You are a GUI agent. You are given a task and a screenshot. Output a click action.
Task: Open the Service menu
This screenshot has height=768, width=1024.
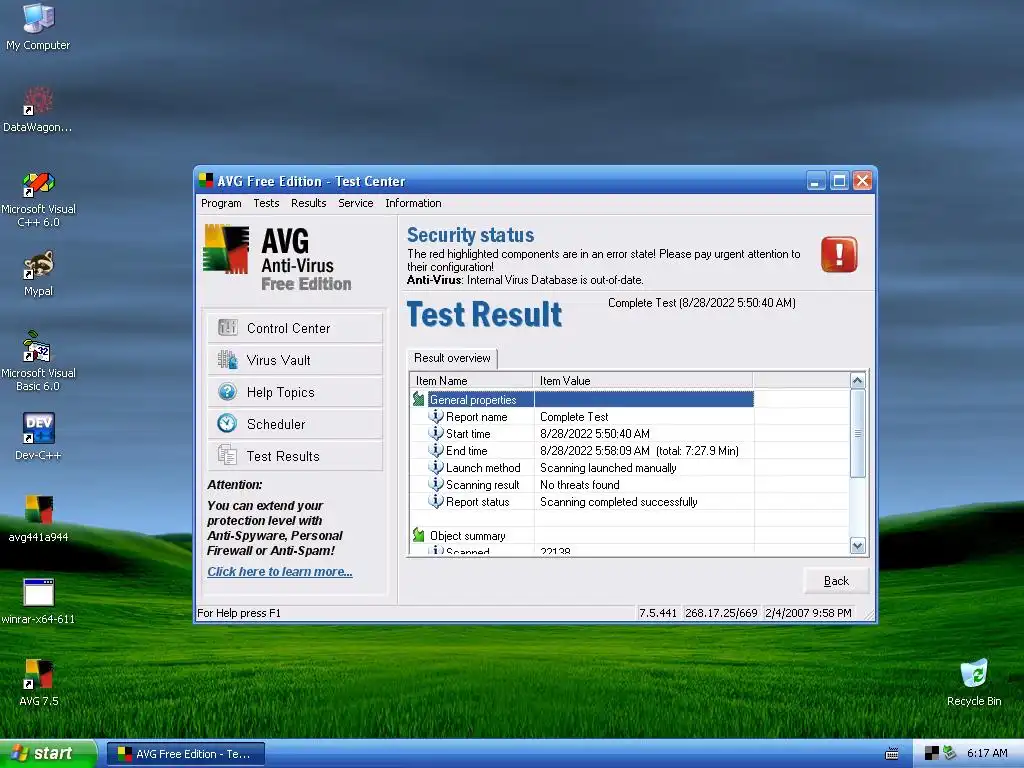click(x=356, y=203)
